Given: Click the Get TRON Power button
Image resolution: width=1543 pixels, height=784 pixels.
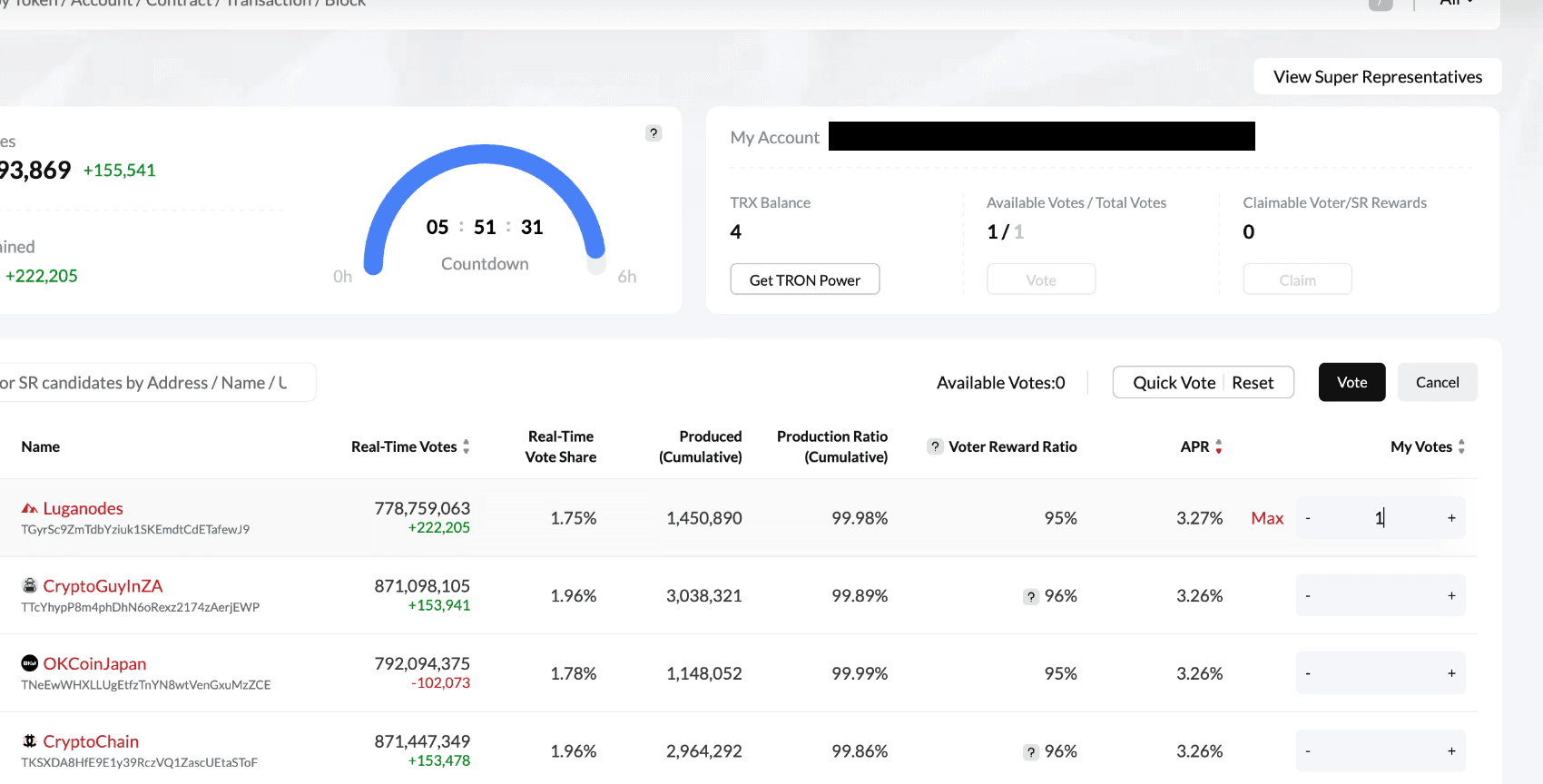Looking at the screenshot, I should 805,279.
